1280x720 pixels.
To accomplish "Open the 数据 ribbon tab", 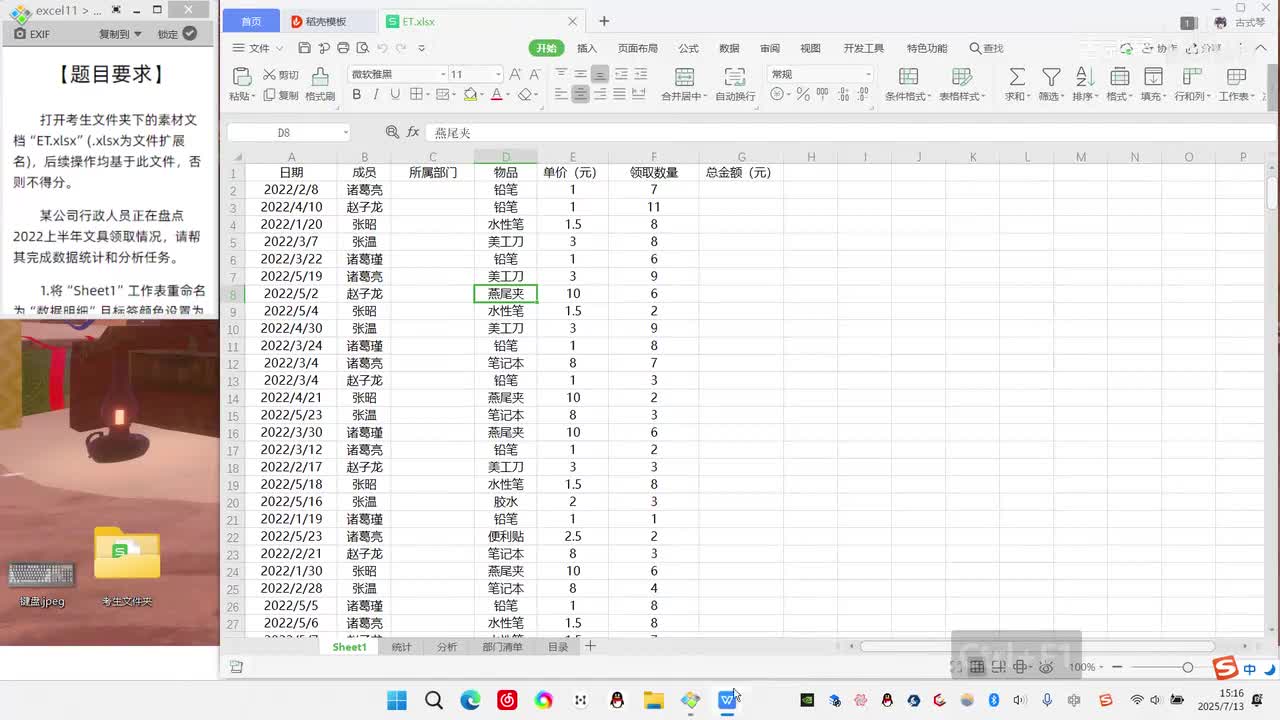I will click(729, 48).
